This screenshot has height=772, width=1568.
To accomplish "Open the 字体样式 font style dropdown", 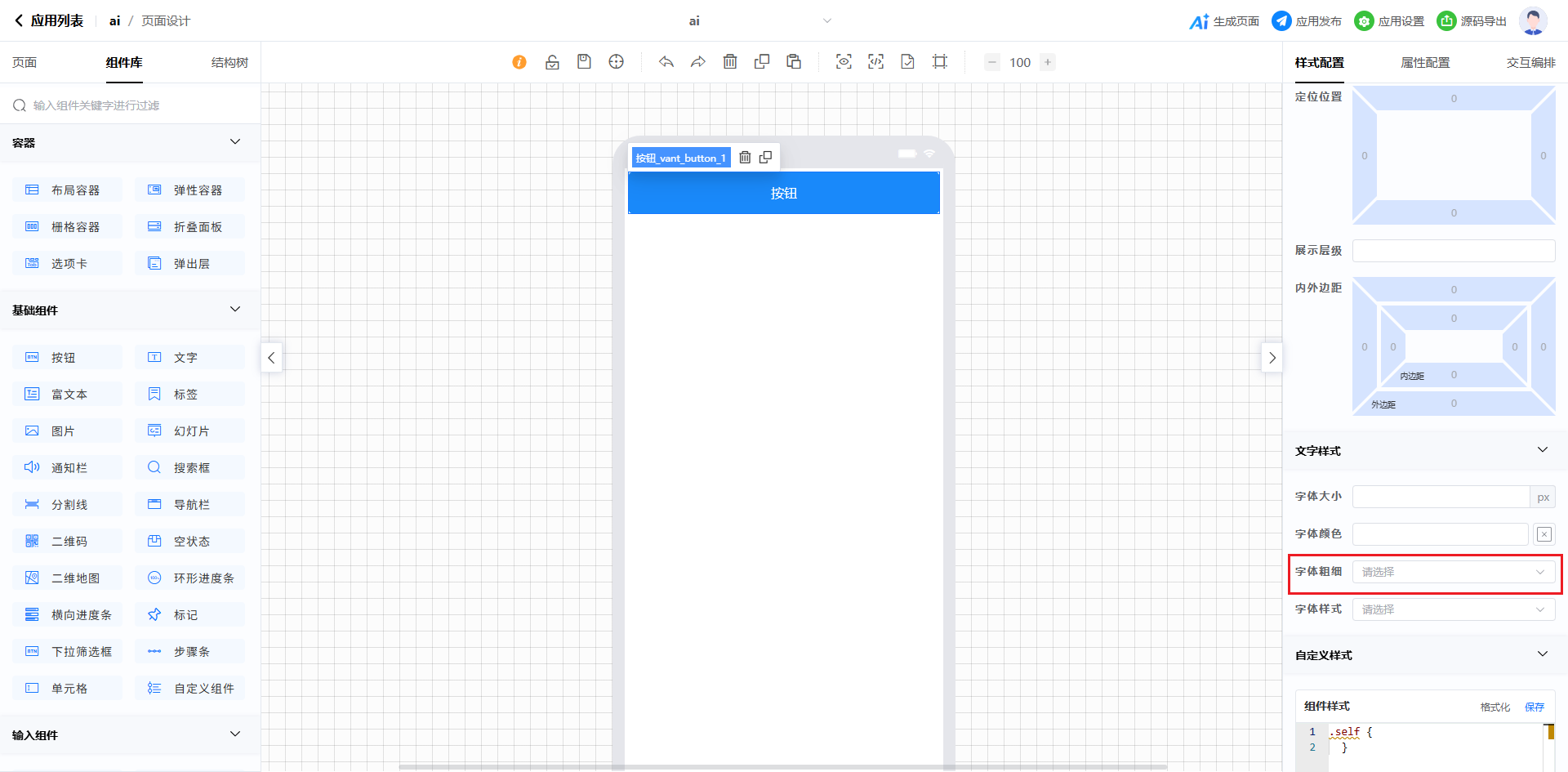I will 1453,609.
